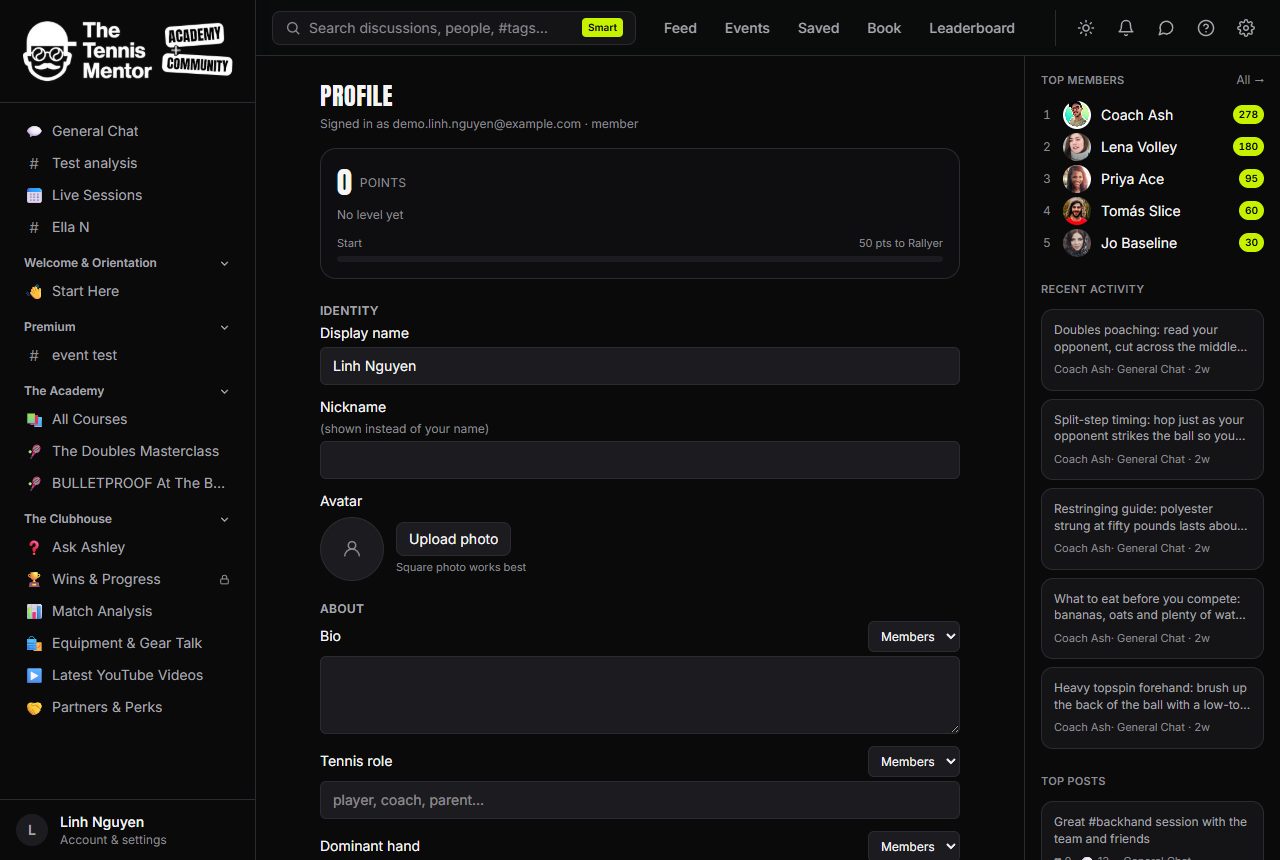The width and height of the screenshot is (1280, 860).
Task: Click the points progress bar to Rallyer
Action: (640, 259)
